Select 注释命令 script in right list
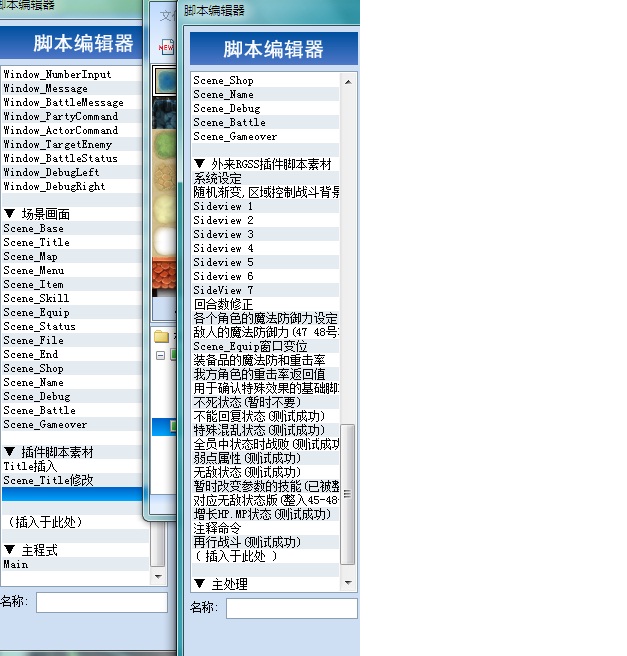 (266, 528)
